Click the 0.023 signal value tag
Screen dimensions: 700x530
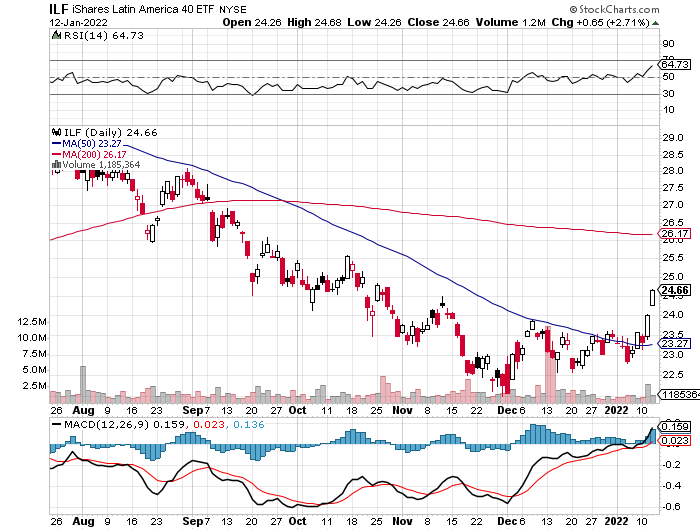click(675, 441)
